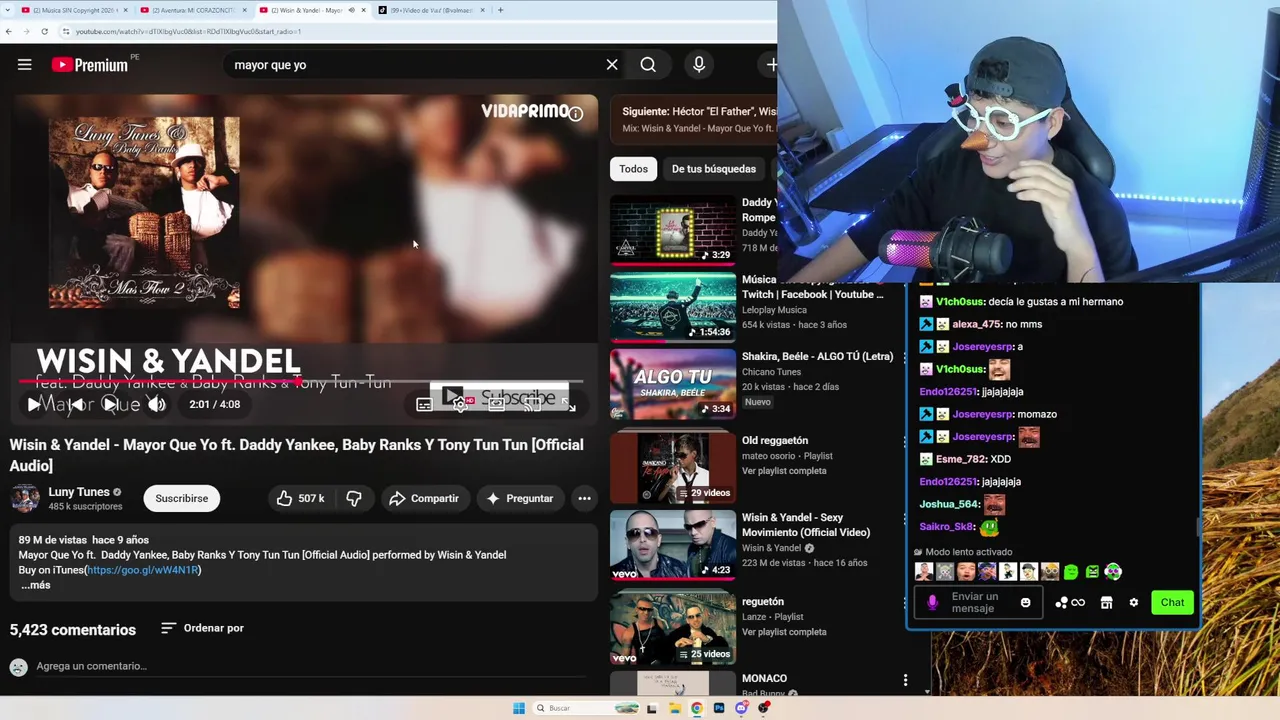Viewport: 1280px width, 720px height.
Task: Cast the video to a device
Action: 532,404
